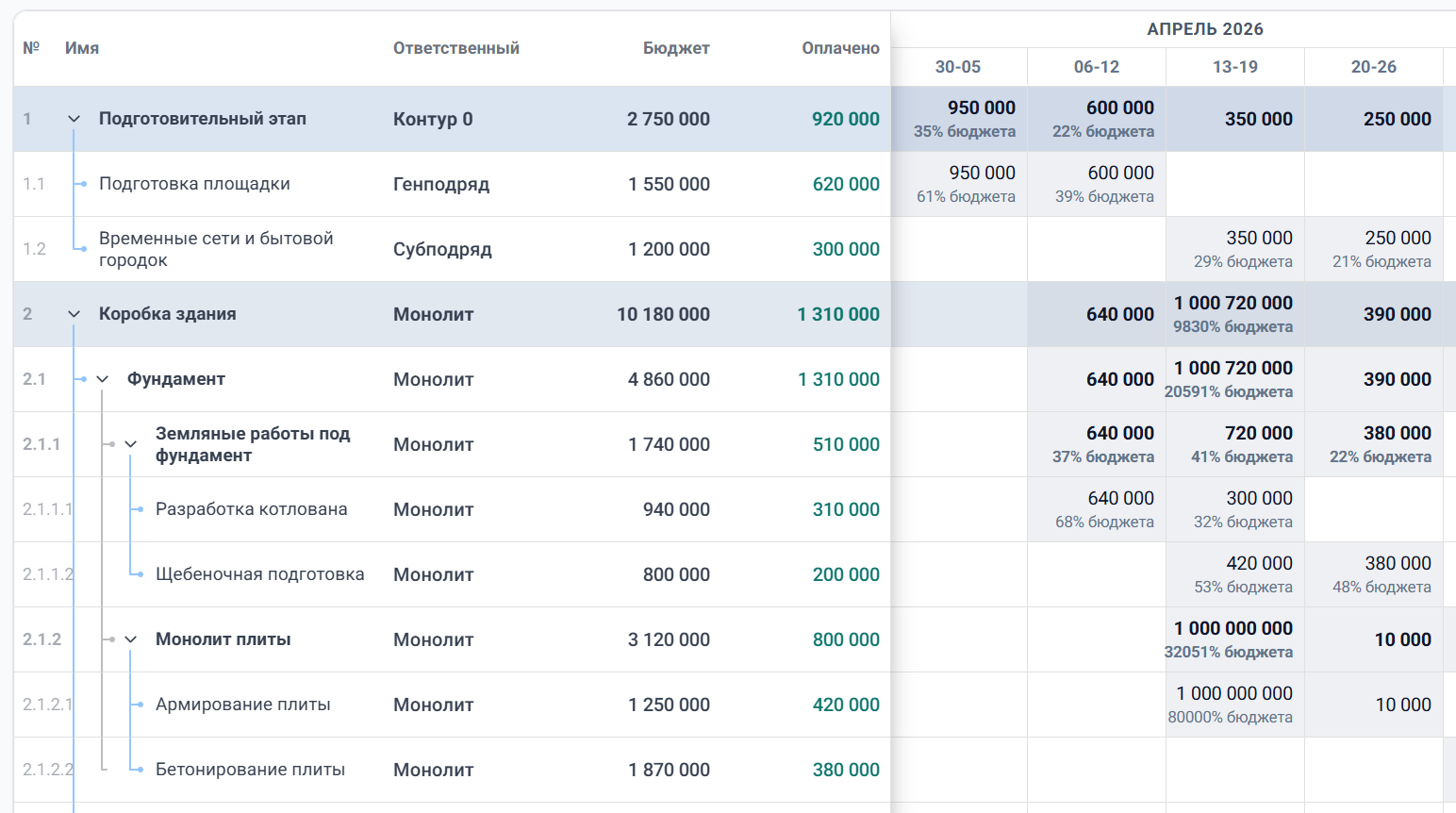Click the 640 000 cell with 68% бюджета

(x=1097, y=509)
